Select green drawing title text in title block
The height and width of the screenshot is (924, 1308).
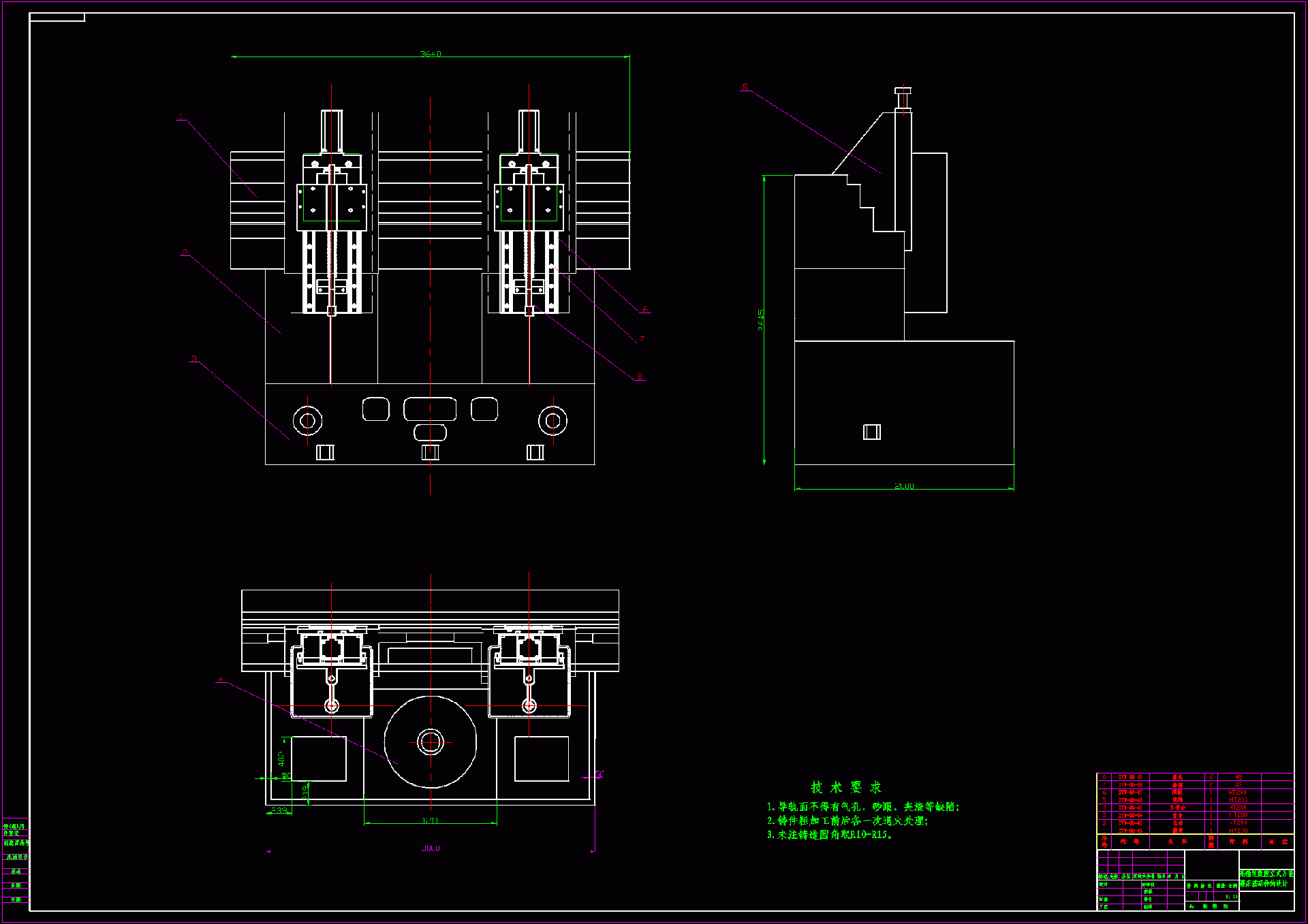coord(1266,878)
